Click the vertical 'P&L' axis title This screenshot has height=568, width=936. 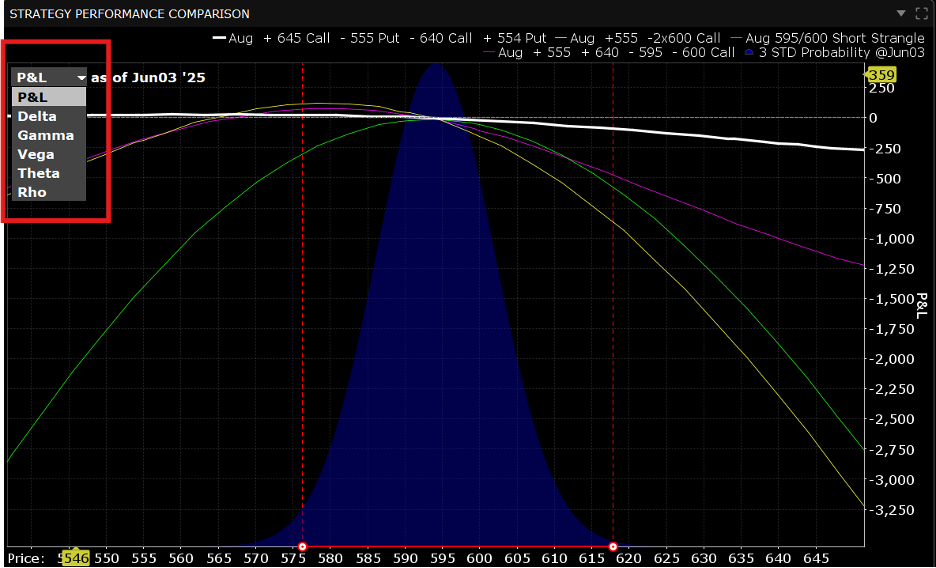pyautogui.click(x=923, y=305)
